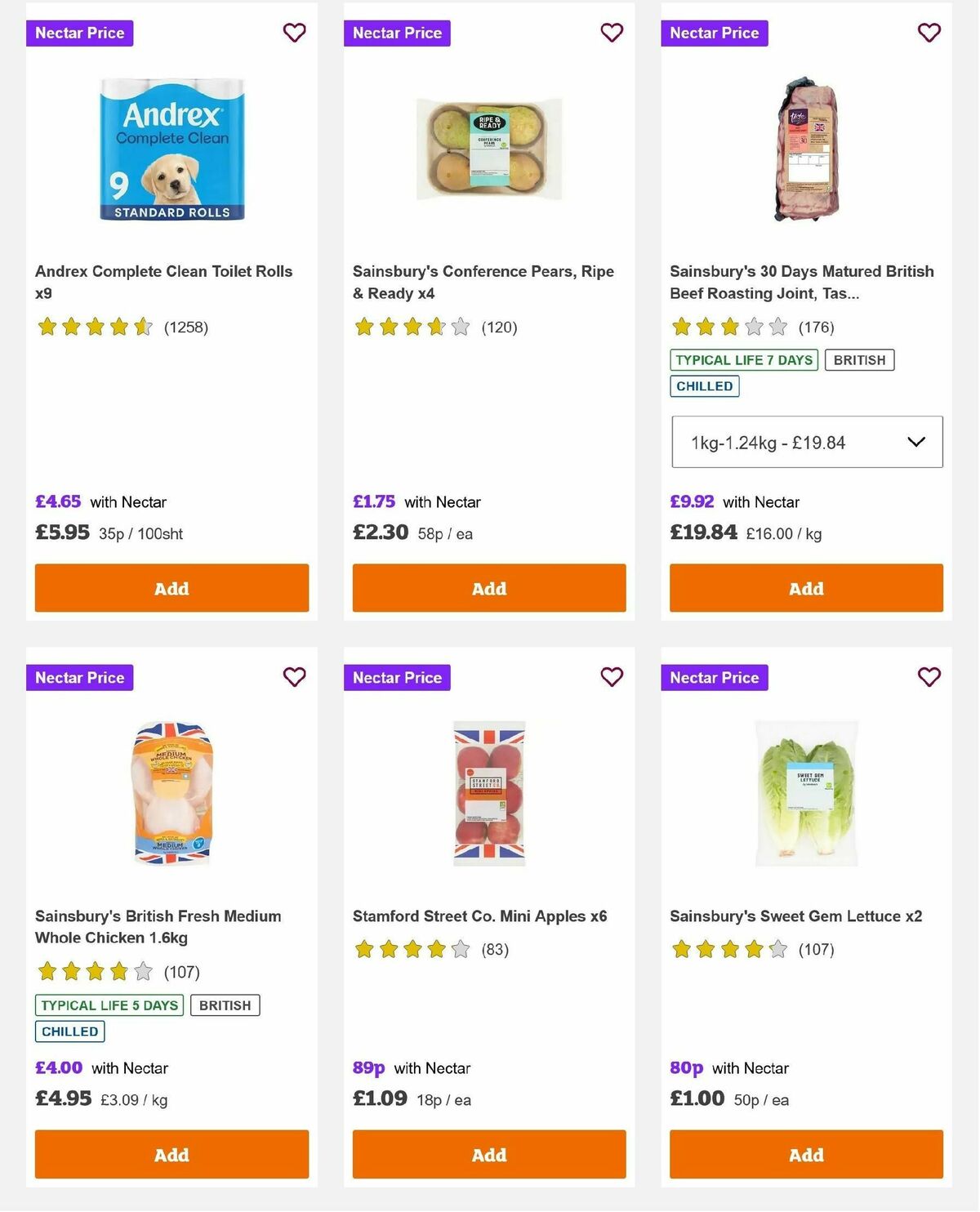Add the Conference Pears to the basket

[x=488, y=587]
